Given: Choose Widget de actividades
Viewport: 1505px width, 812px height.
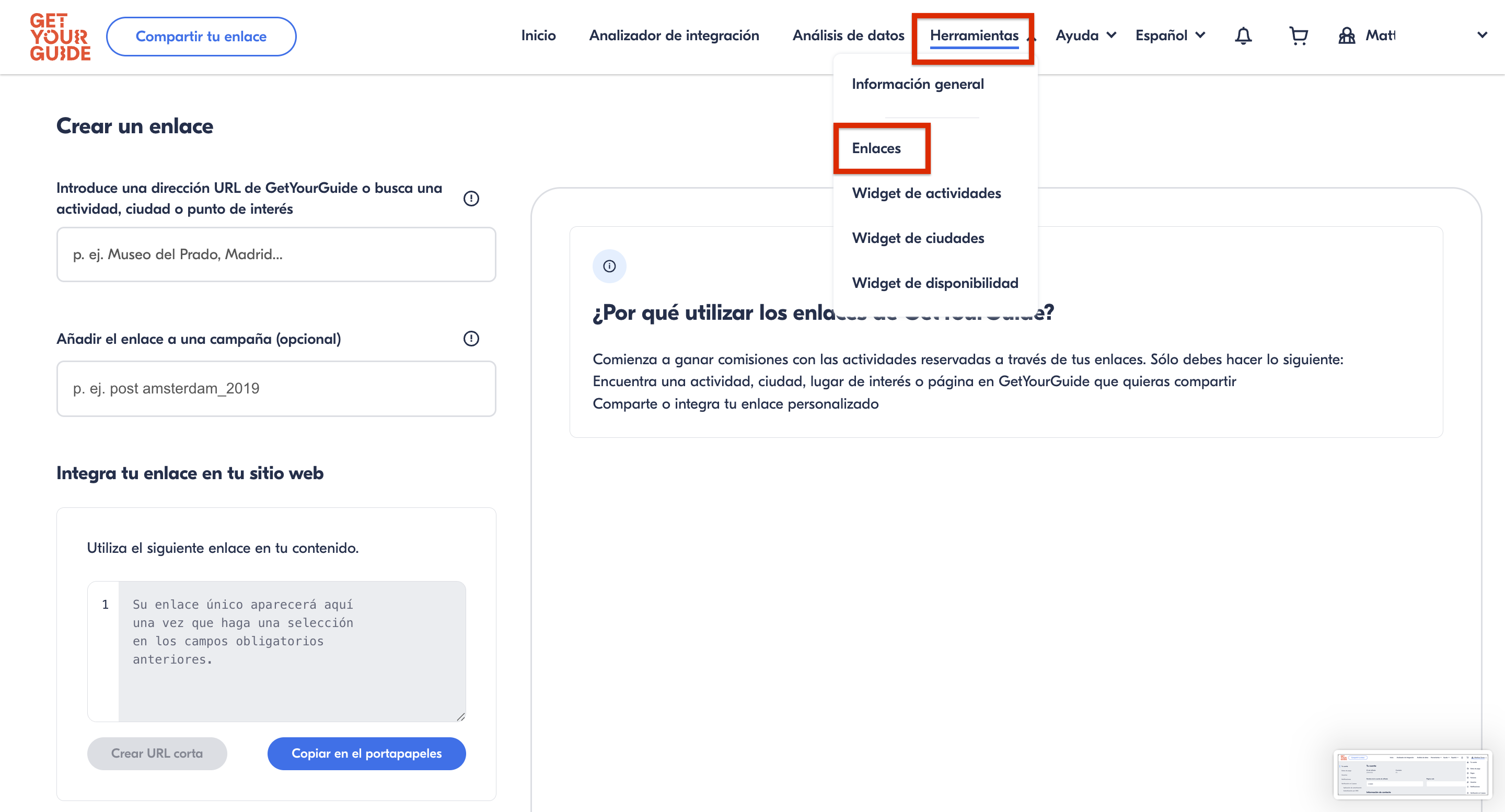Looking at the screenshot, I should (x=926, y=193).
